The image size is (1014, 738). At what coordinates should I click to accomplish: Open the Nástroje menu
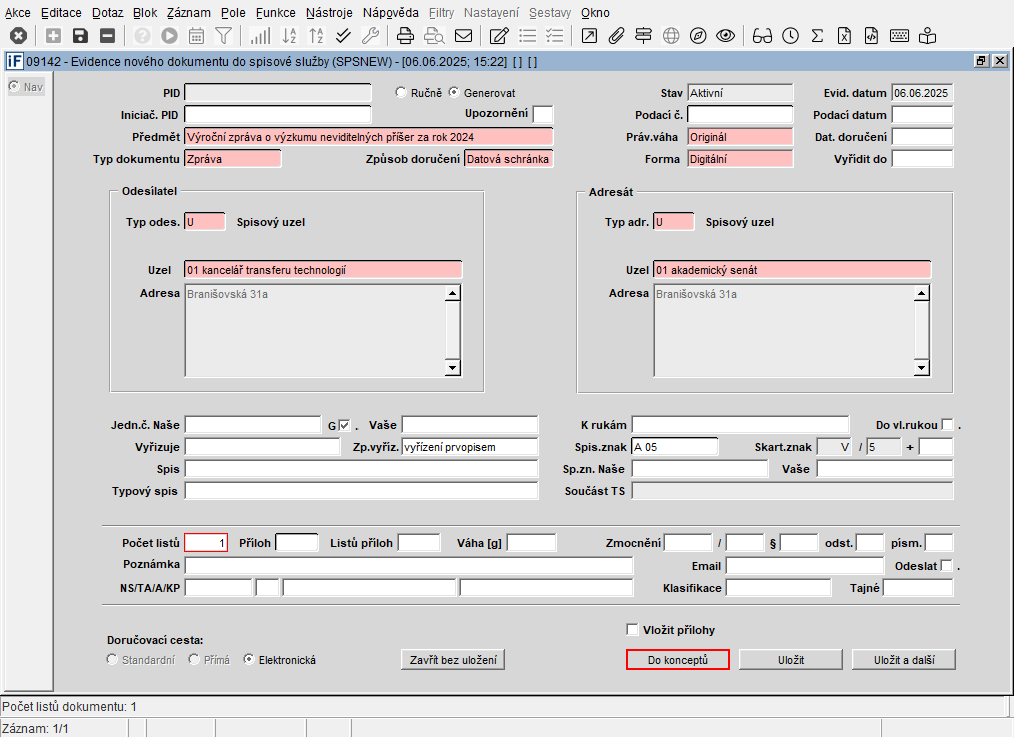pos(329,12)
